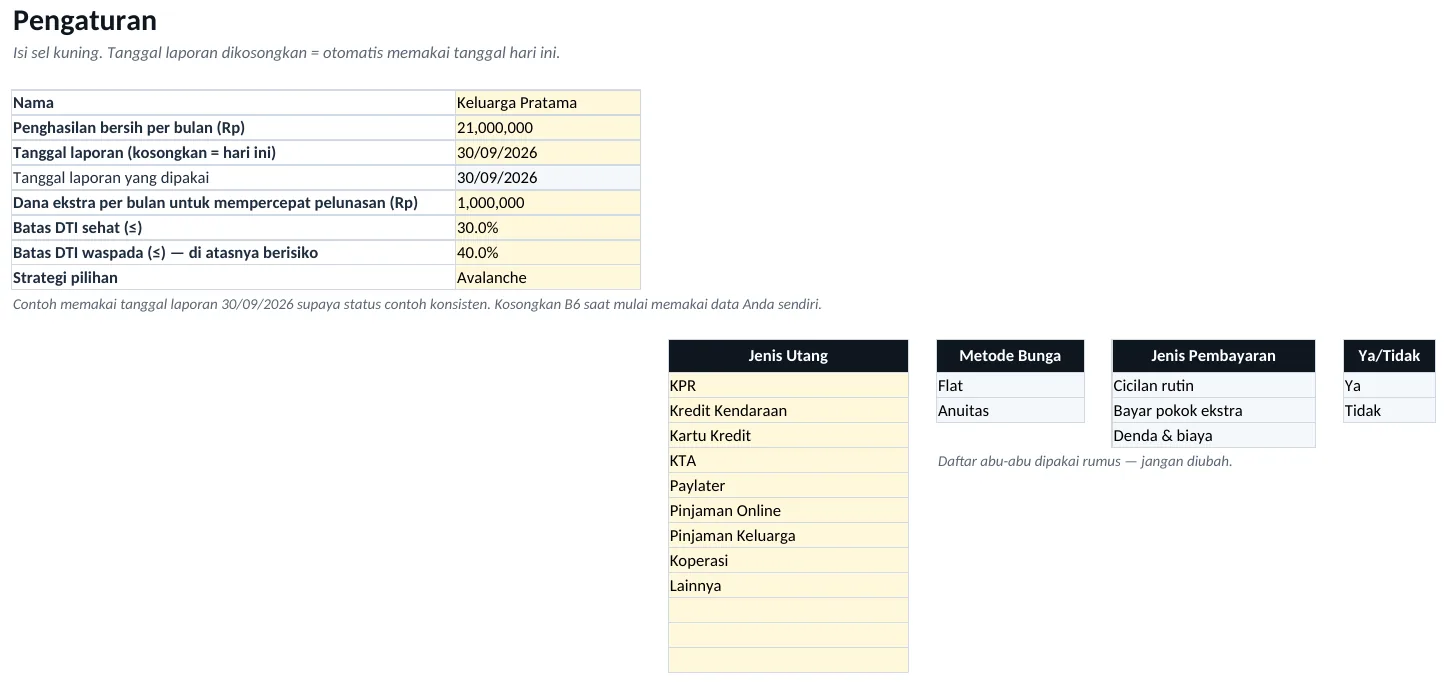Select the 'Kredit Kendaraan' cell

tap(788, 411)
